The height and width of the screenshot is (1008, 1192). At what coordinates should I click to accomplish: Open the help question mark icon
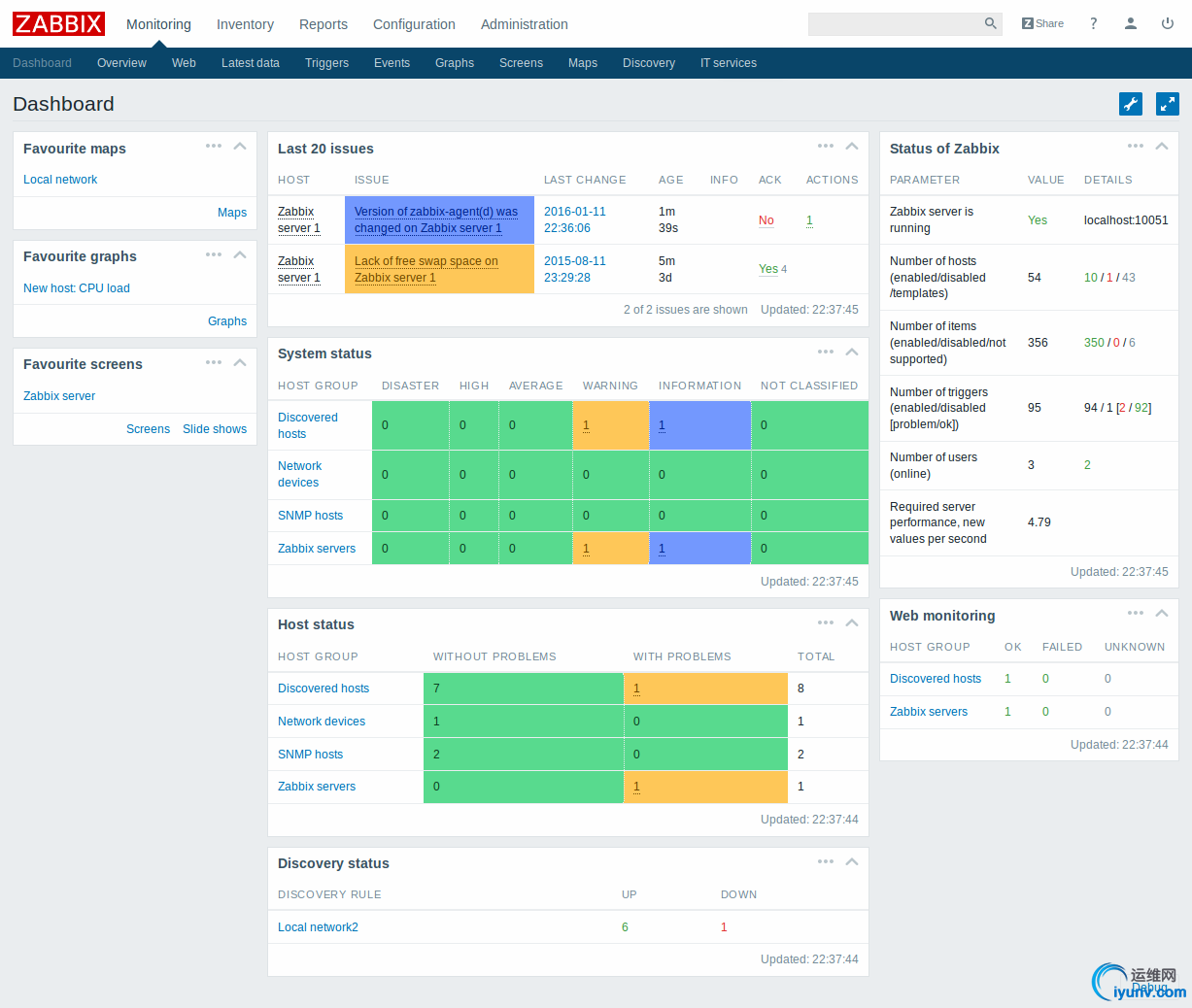point(1093,23)
